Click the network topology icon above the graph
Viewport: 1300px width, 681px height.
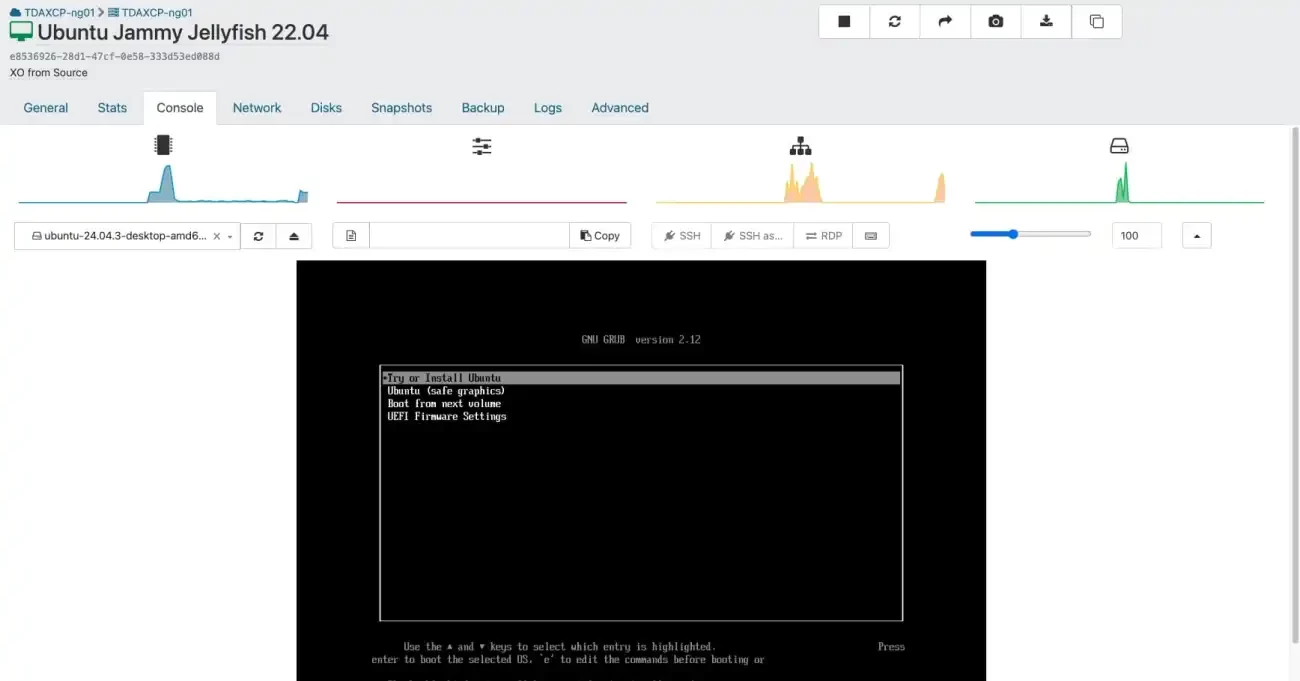coord(800,146)
